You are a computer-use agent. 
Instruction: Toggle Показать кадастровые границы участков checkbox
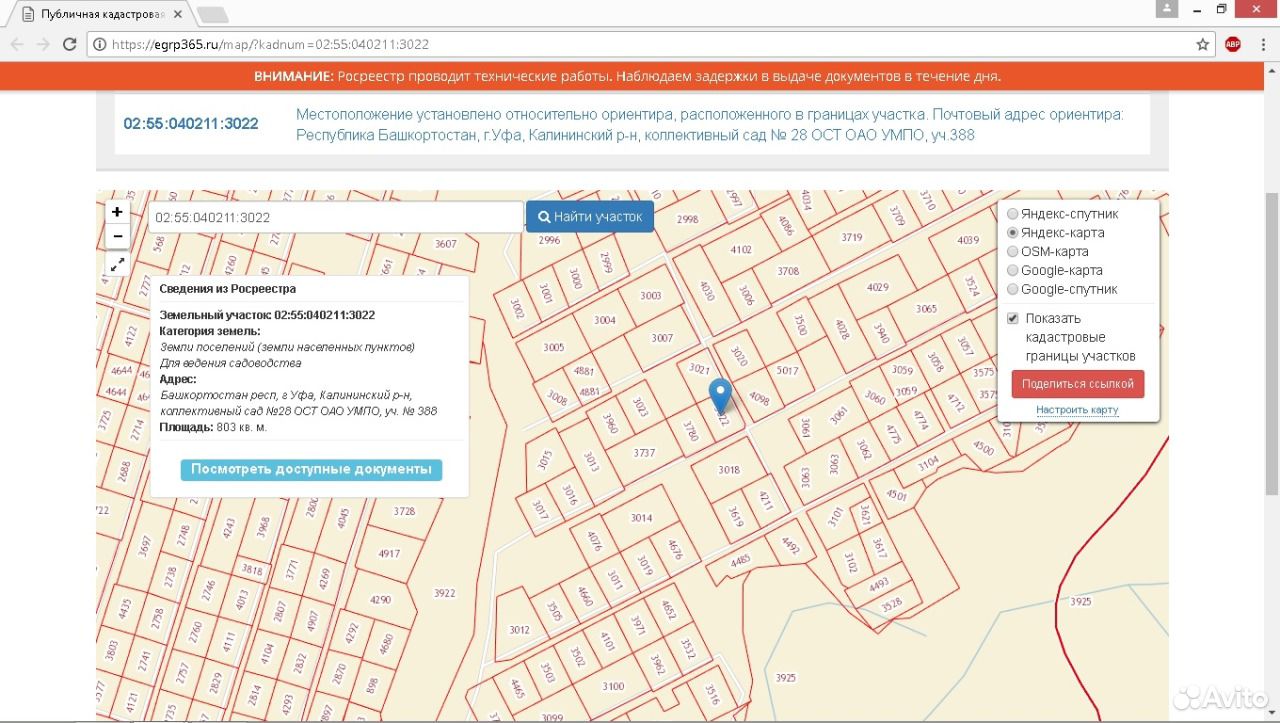1013,319
